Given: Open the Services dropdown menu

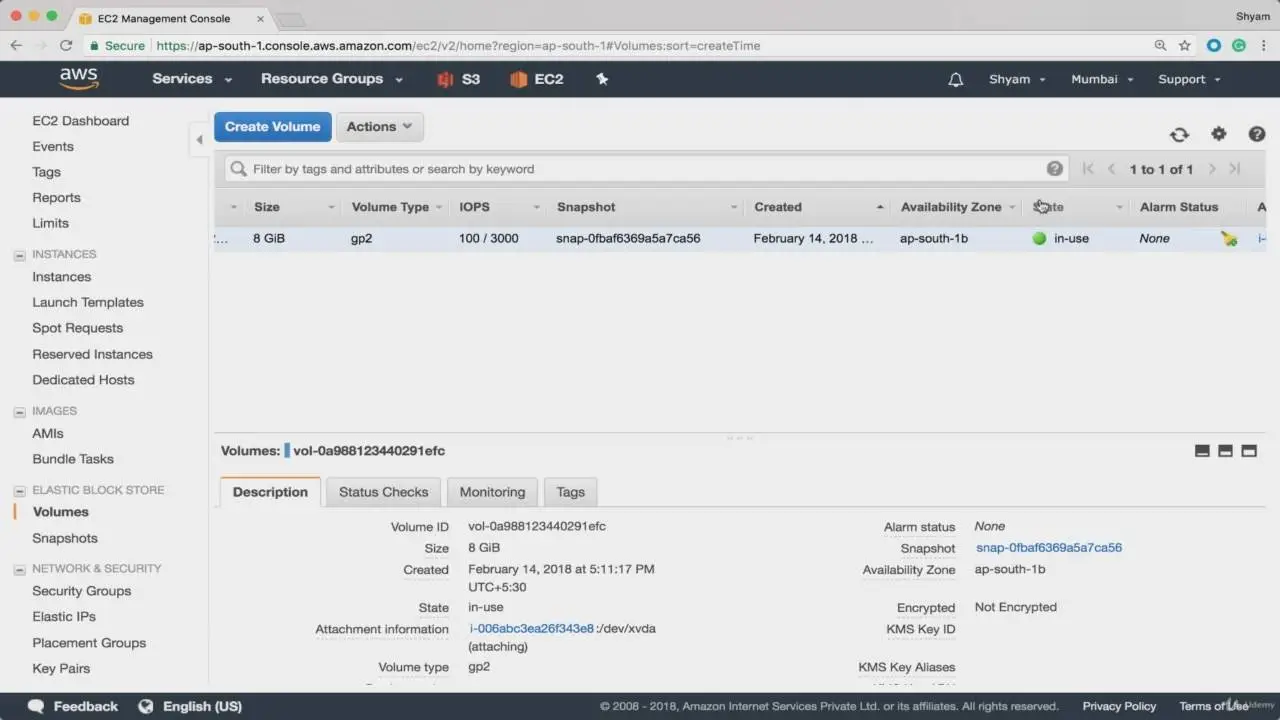Looking at the screenshot, I should pyautogui.click(x=192, y=79).
